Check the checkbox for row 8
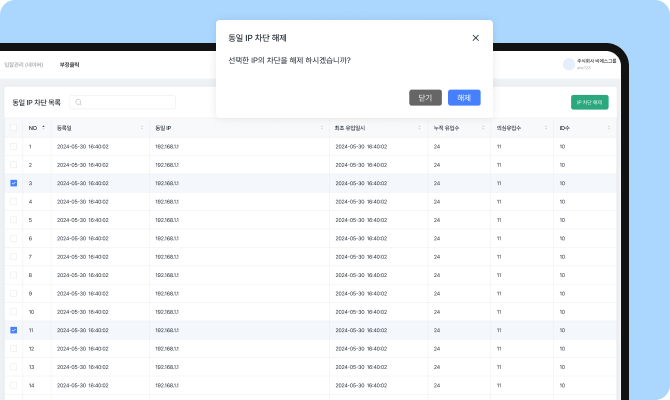The height and width of the screenshot is (400, 670). tap(14, 275)
